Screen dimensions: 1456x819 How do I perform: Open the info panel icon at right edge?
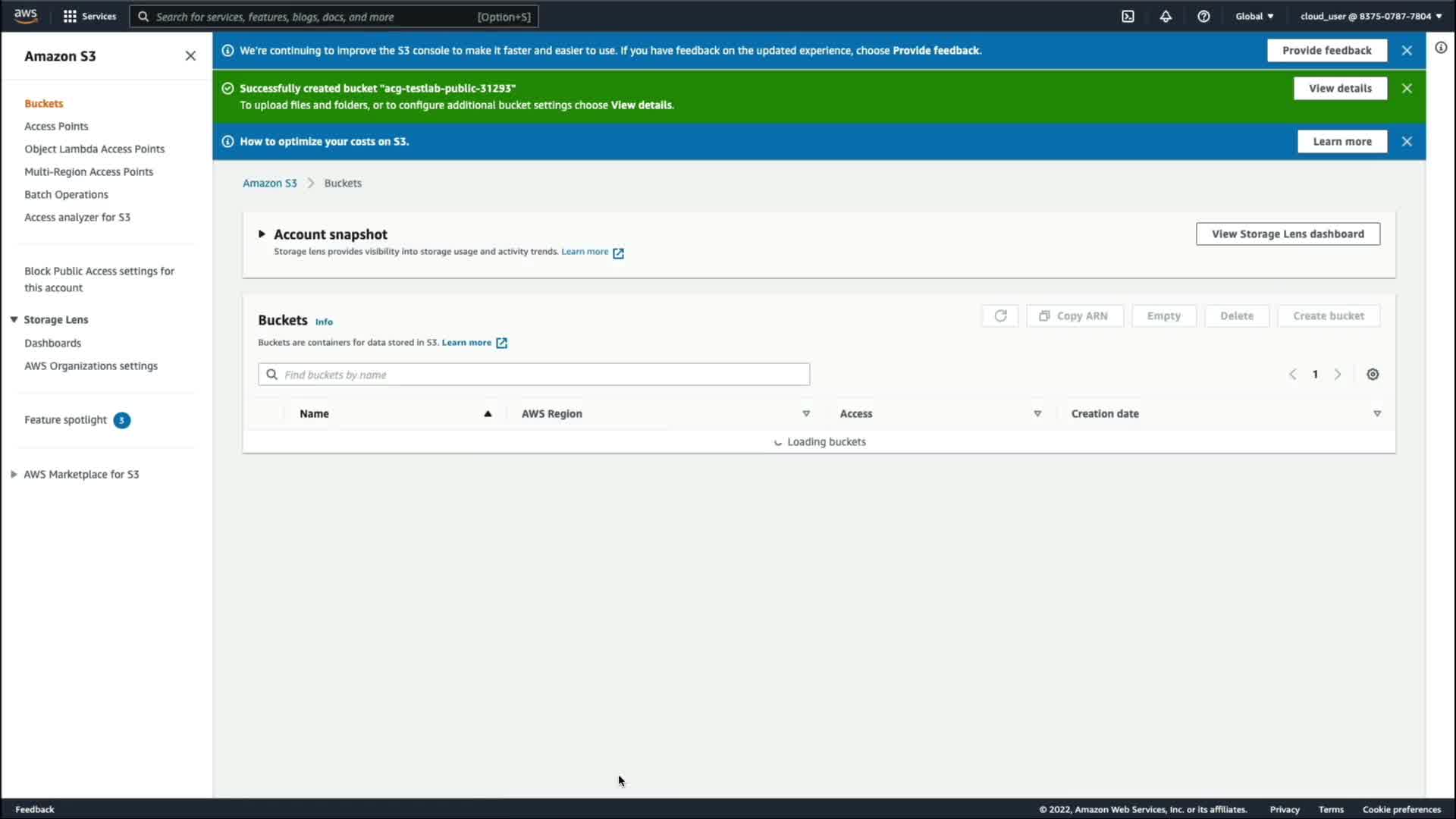point(1441,48)
